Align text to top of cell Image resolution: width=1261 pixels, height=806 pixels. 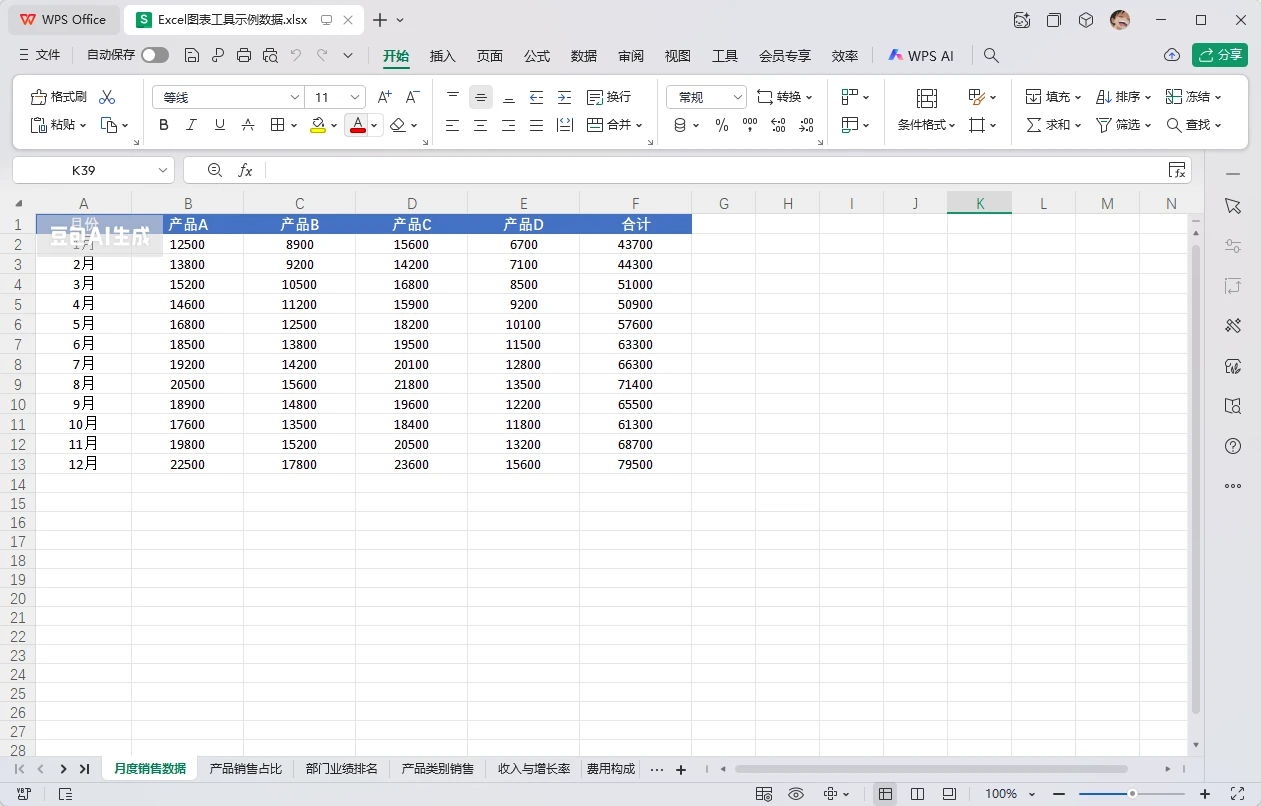coord(453,97)
